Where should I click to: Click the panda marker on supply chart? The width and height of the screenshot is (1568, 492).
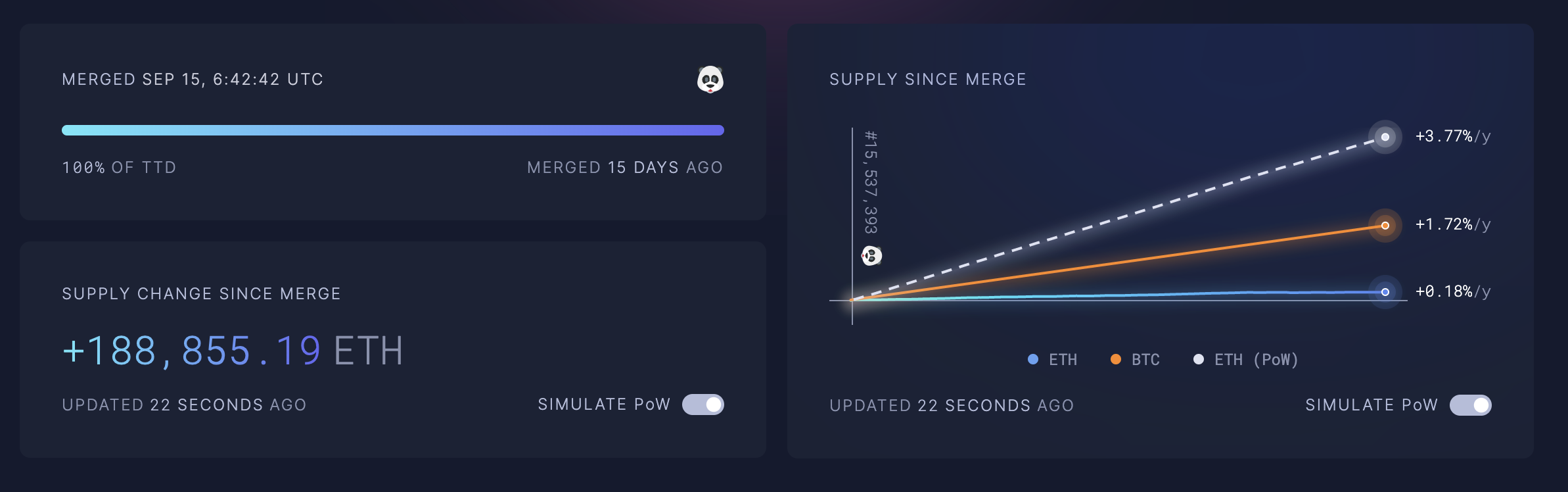[x=871, y=255]
